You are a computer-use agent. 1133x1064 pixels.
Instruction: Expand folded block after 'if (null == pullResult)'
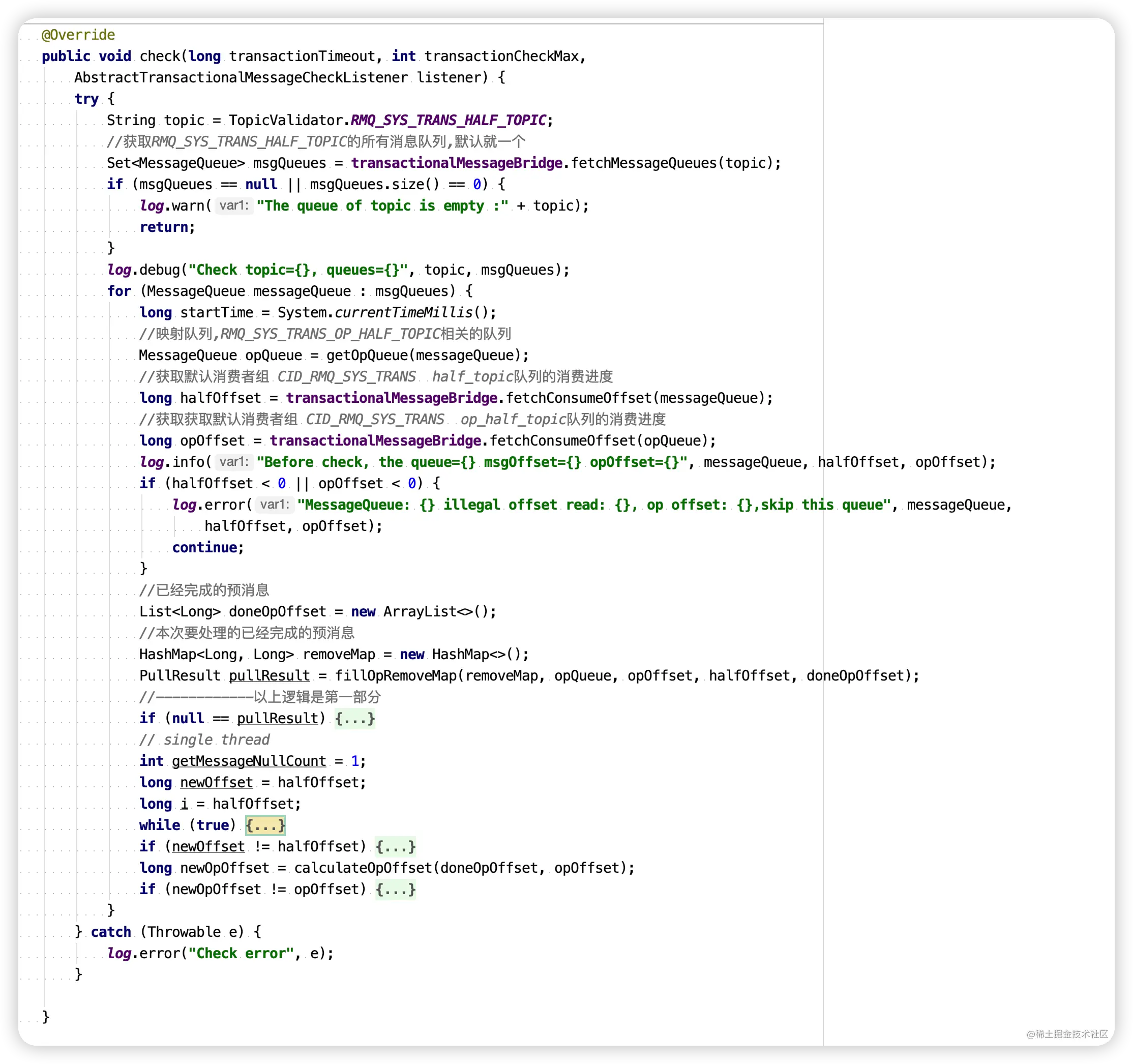(354, 719)
